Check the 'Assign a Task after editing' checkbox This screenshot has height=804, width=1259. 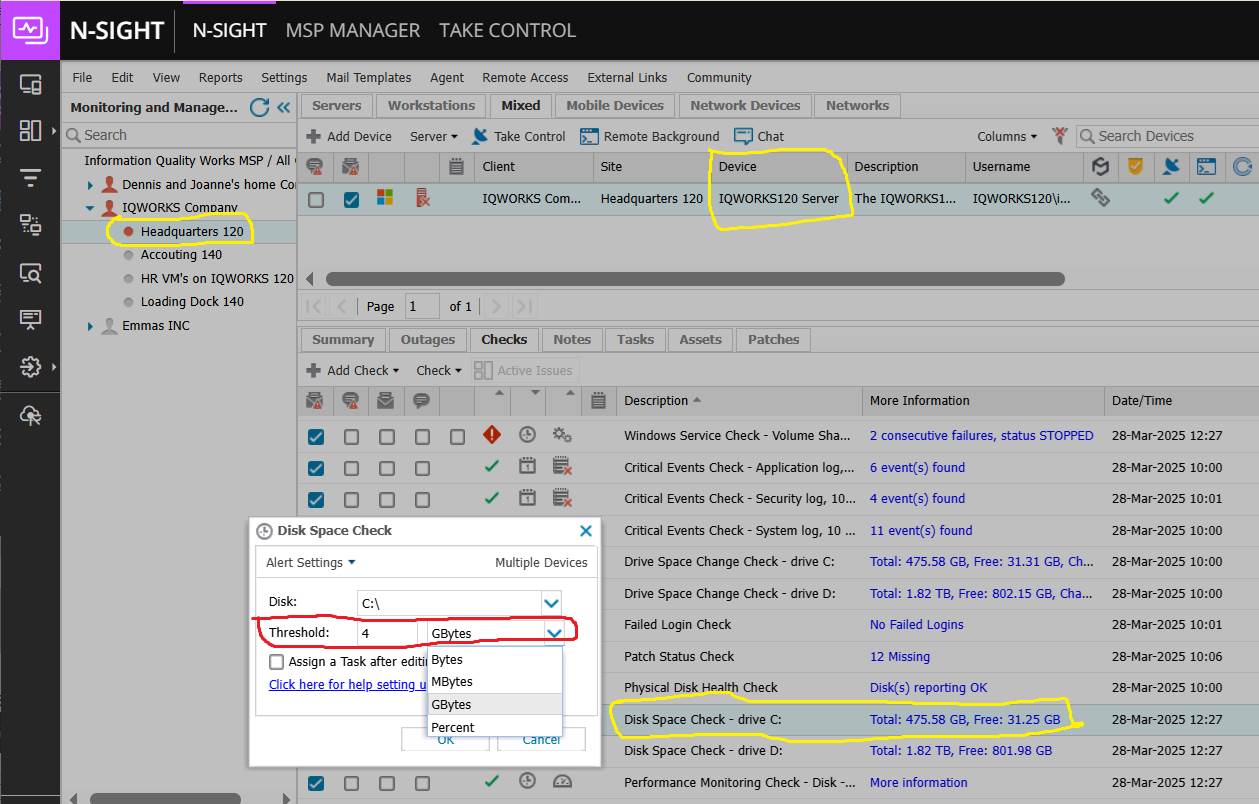click(x=276, y=662)
